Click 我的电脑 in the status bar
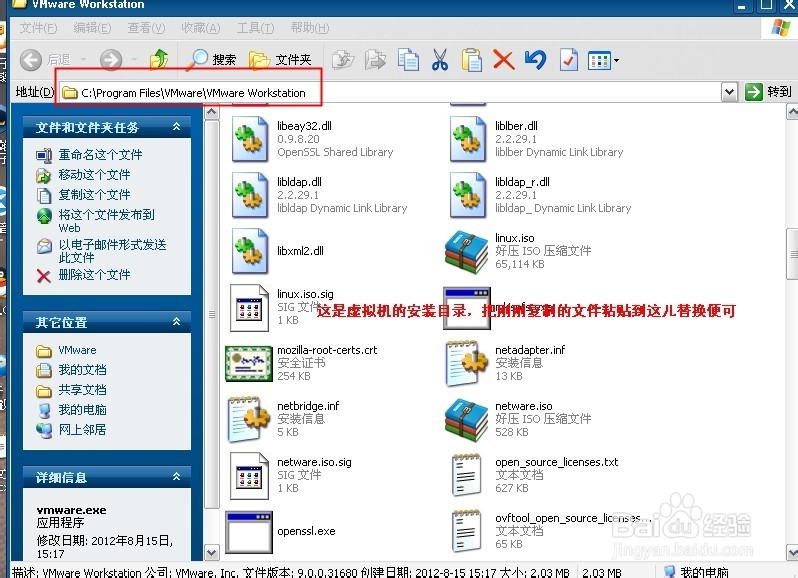The width and height of the screenshot is (798, 578). pos(705,572)
